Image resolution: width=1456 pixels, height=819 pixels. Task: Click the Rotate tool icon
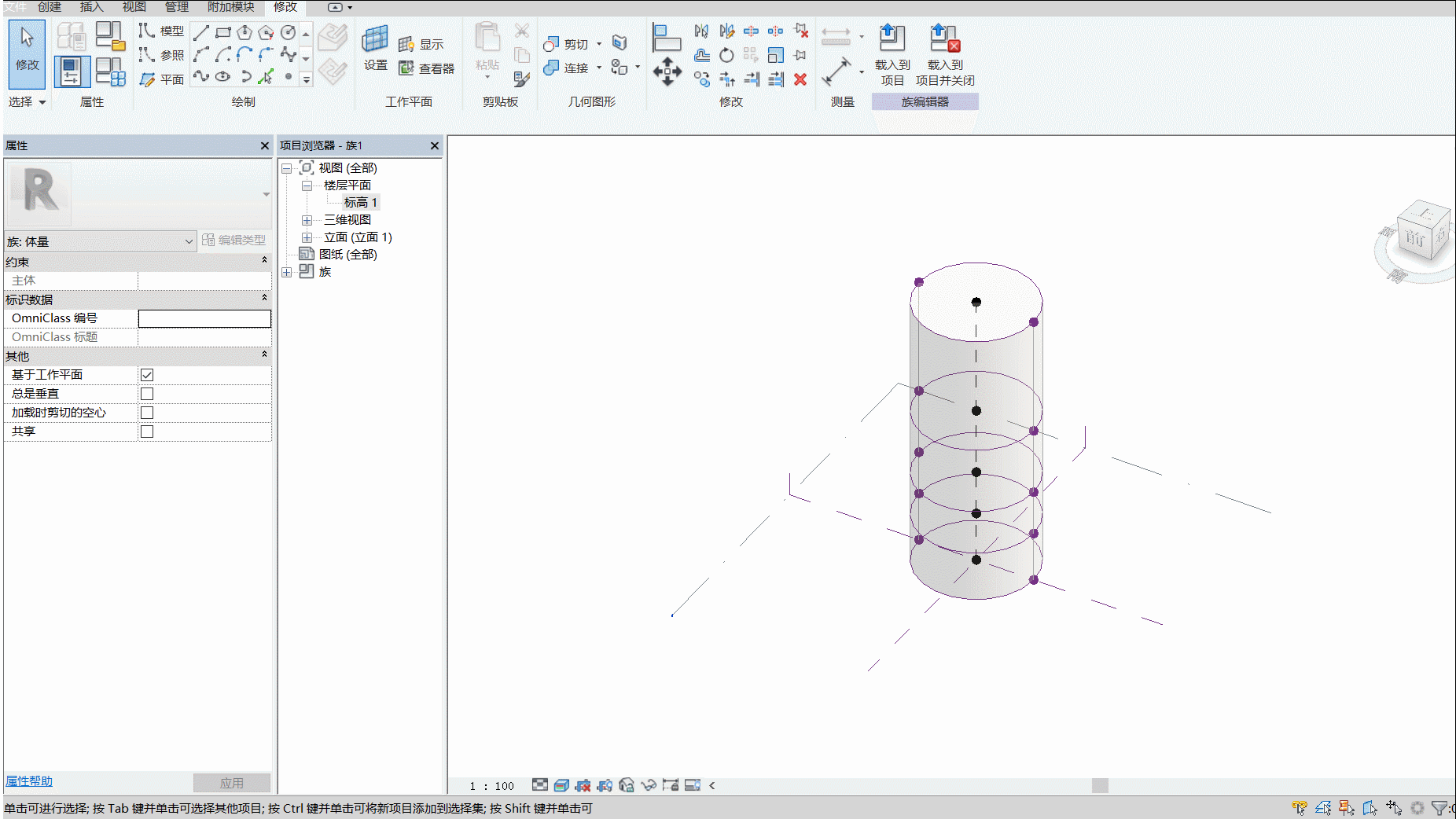tap(726, 55)
